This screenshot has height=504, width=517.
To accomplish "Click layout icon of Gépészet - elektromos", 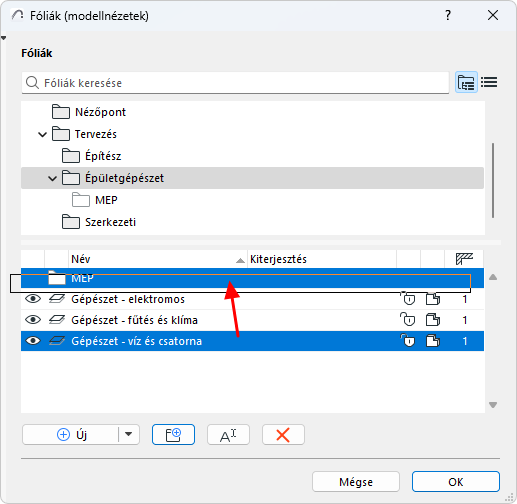I will (x=433, y=299).
